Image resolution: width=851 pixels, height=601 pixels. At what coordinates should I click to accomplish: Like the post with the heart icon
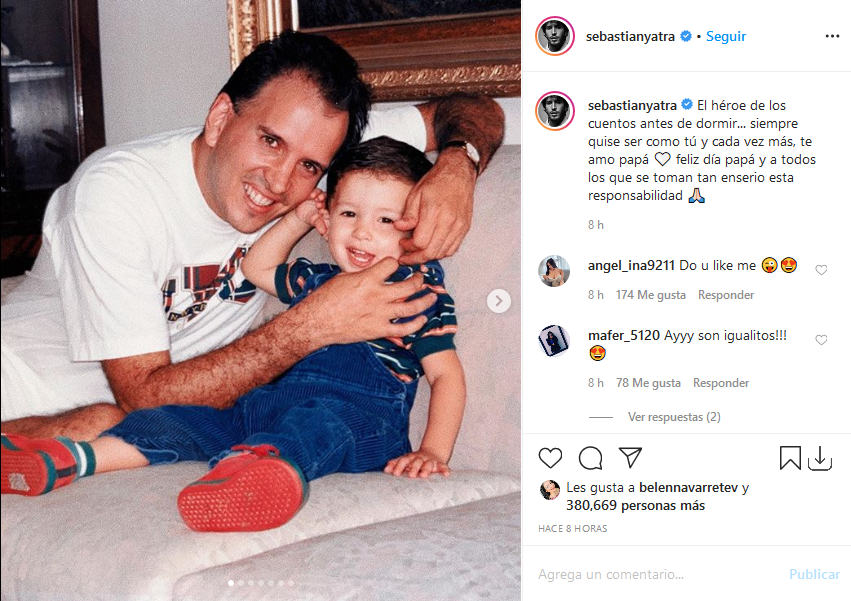550,458
